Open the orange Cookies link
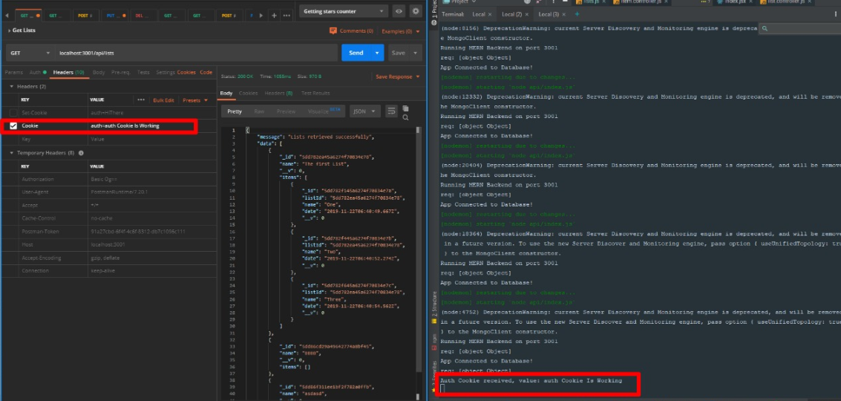The image size is (841, 401). pyautogui.click(x=187, y=72)
